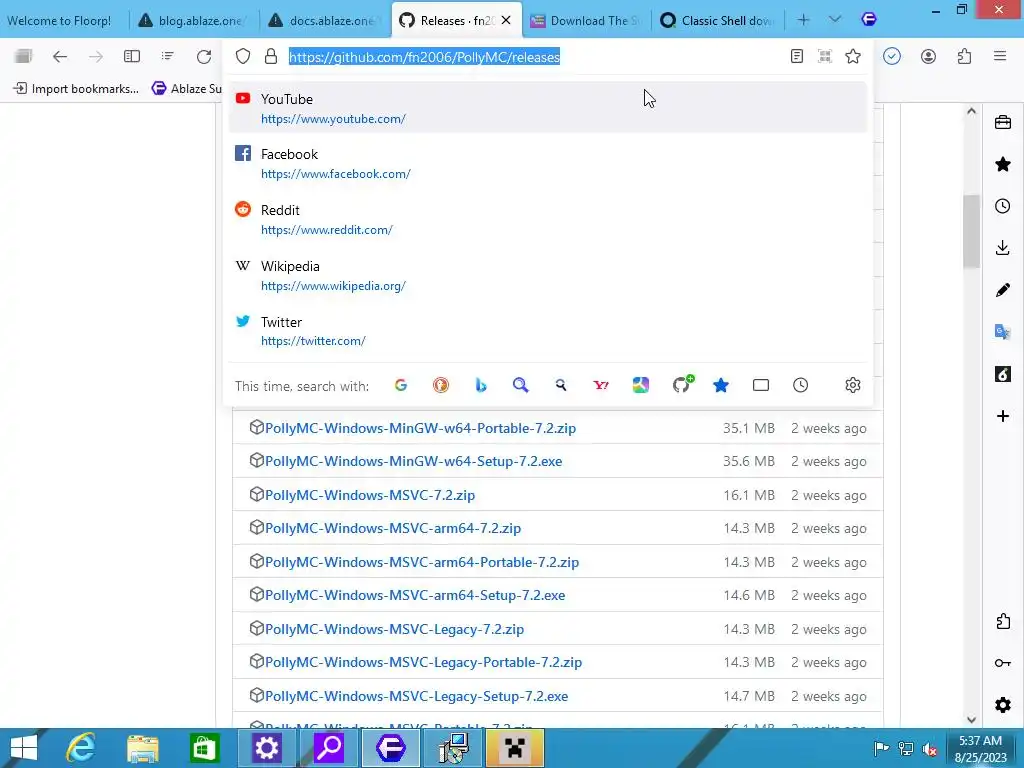Image resolution: width=1024 pixels, height=768 pixels.
Task: Download PollyMC-Windows-MSVC-arm64-7.2.zip
Action: tap(392, 528)
